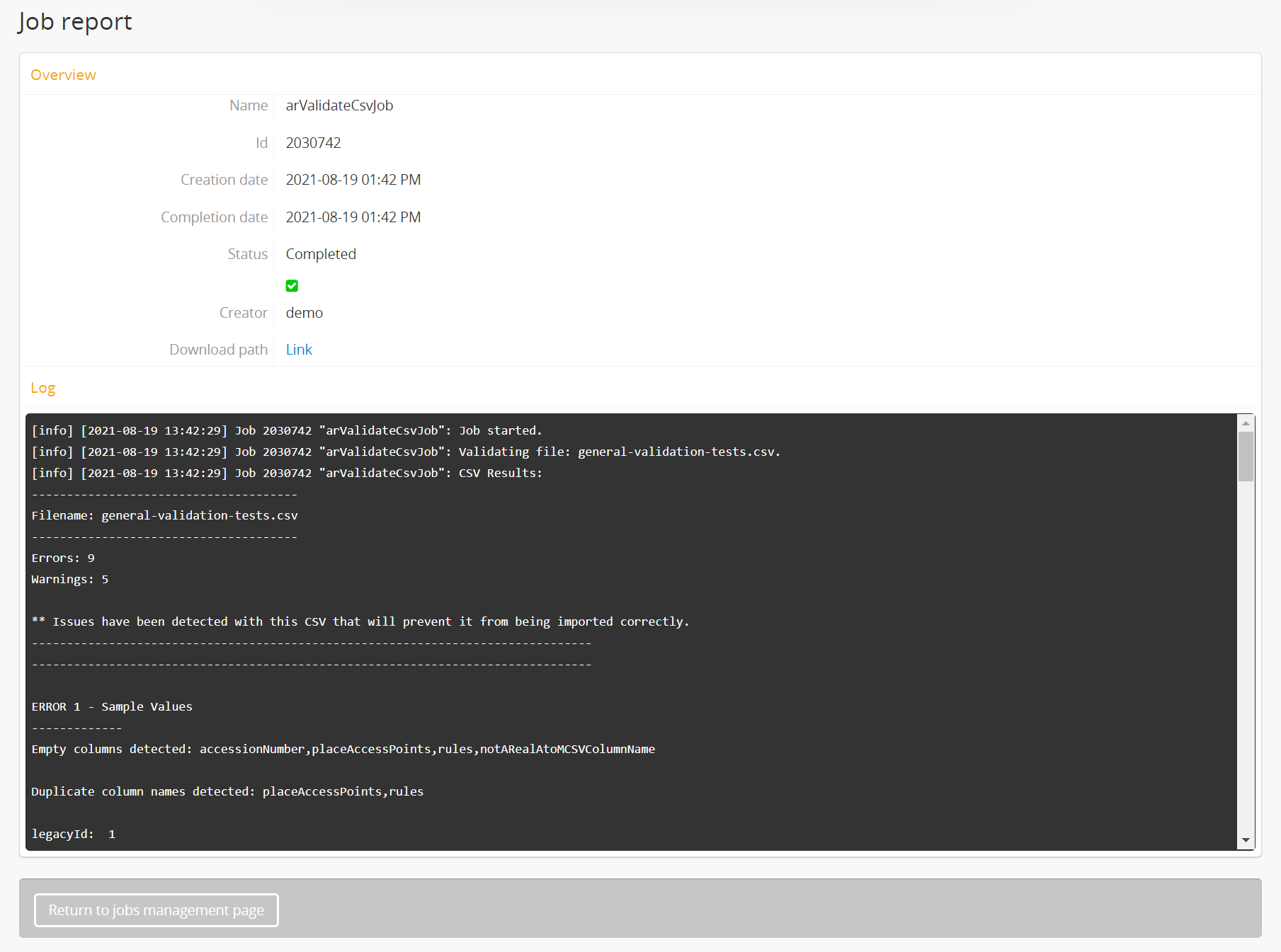Click the 'CSV Results:' log line

click(x=287, y=473)
